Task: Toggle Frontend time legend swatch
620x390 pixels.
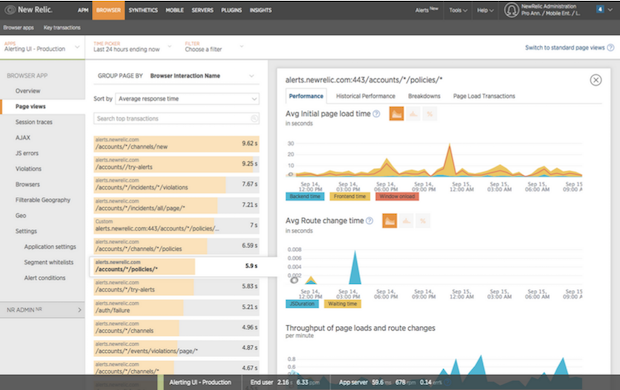Action: click(350, 197)
